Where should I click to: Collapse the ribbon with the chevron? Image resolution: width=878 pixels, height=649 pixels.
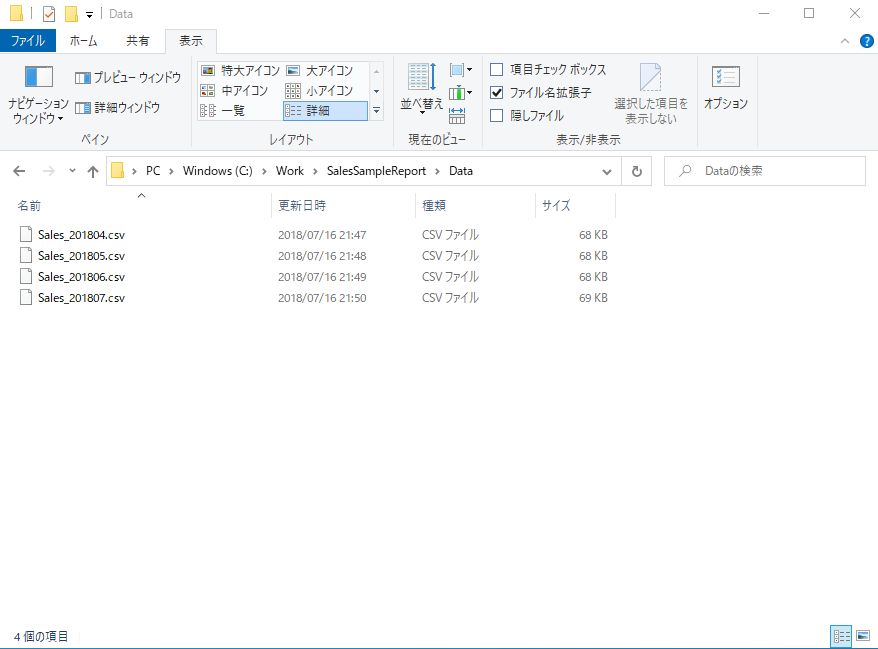point(845,41)
